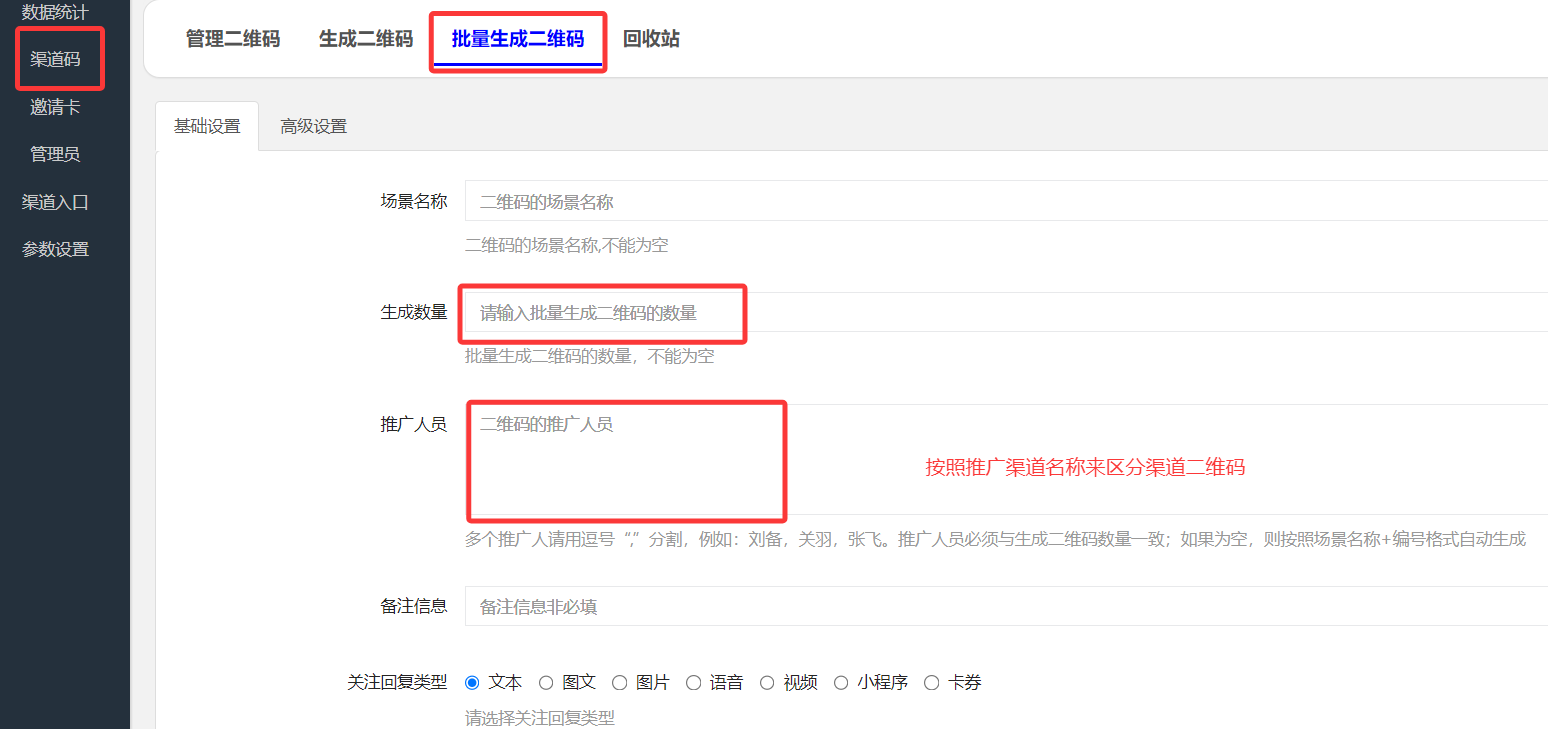Click the 推广人员 field label
This screenshot has width=1548, height=729.
tap(414, 424)
